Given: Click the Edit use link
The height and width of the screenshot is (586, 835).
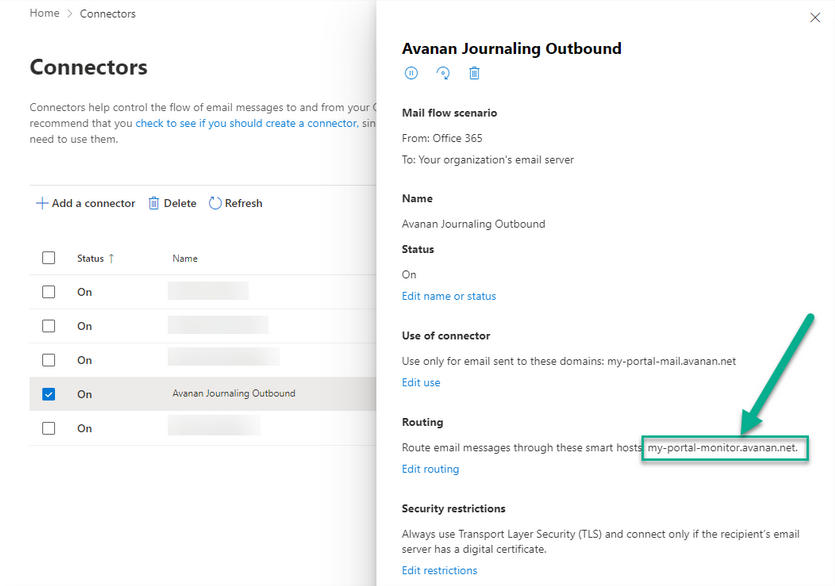Looking at the screenshot, I should tap(421, 382).
